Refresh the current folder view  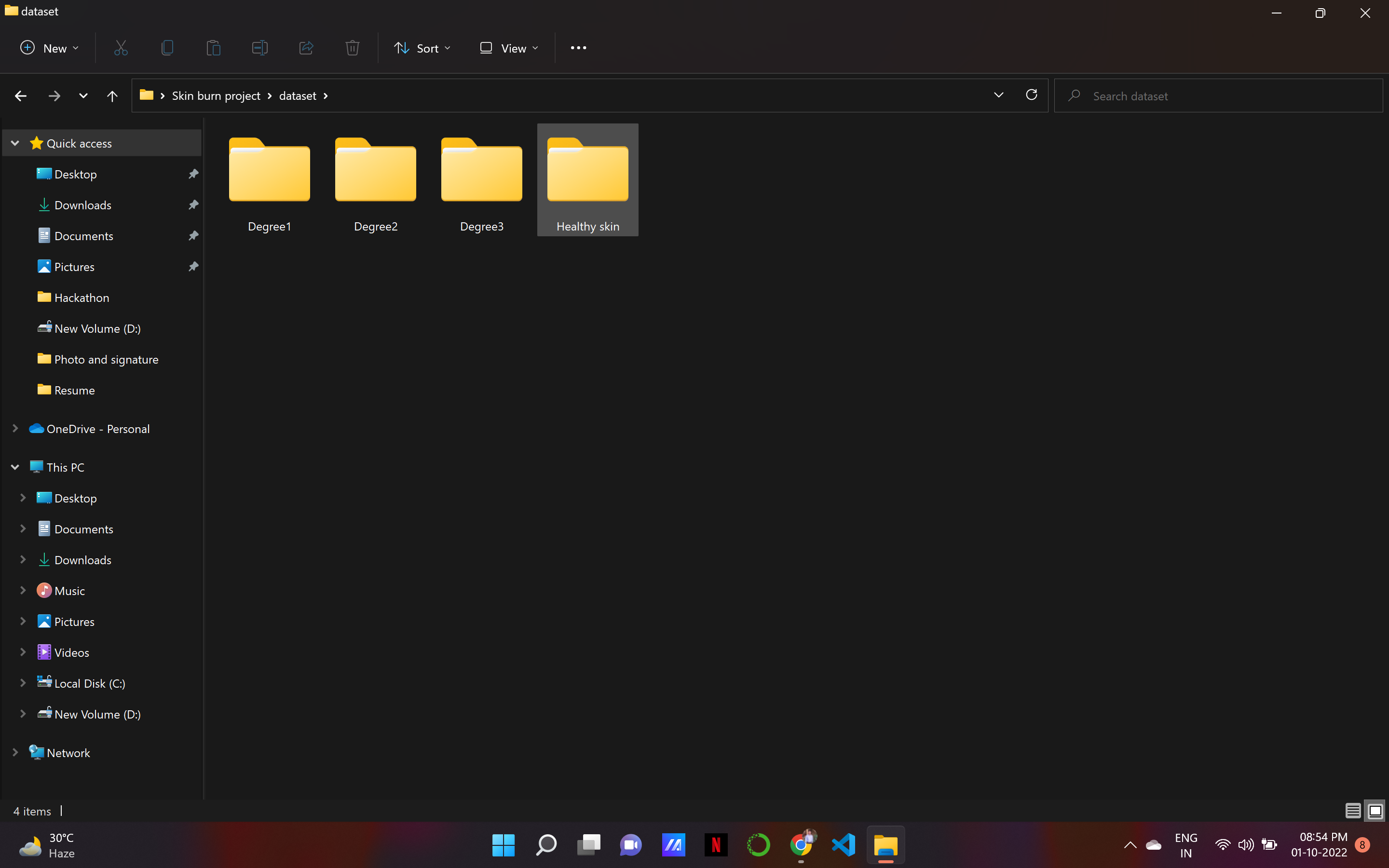tap(1032, 95)
